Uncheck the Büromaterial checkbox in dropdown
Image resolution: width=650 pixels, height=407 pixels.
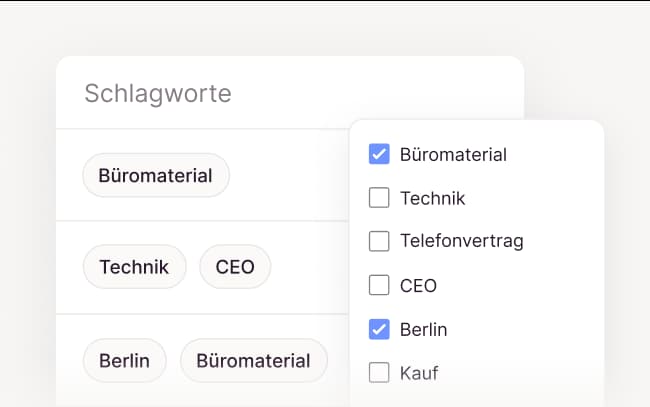[379, 154]
